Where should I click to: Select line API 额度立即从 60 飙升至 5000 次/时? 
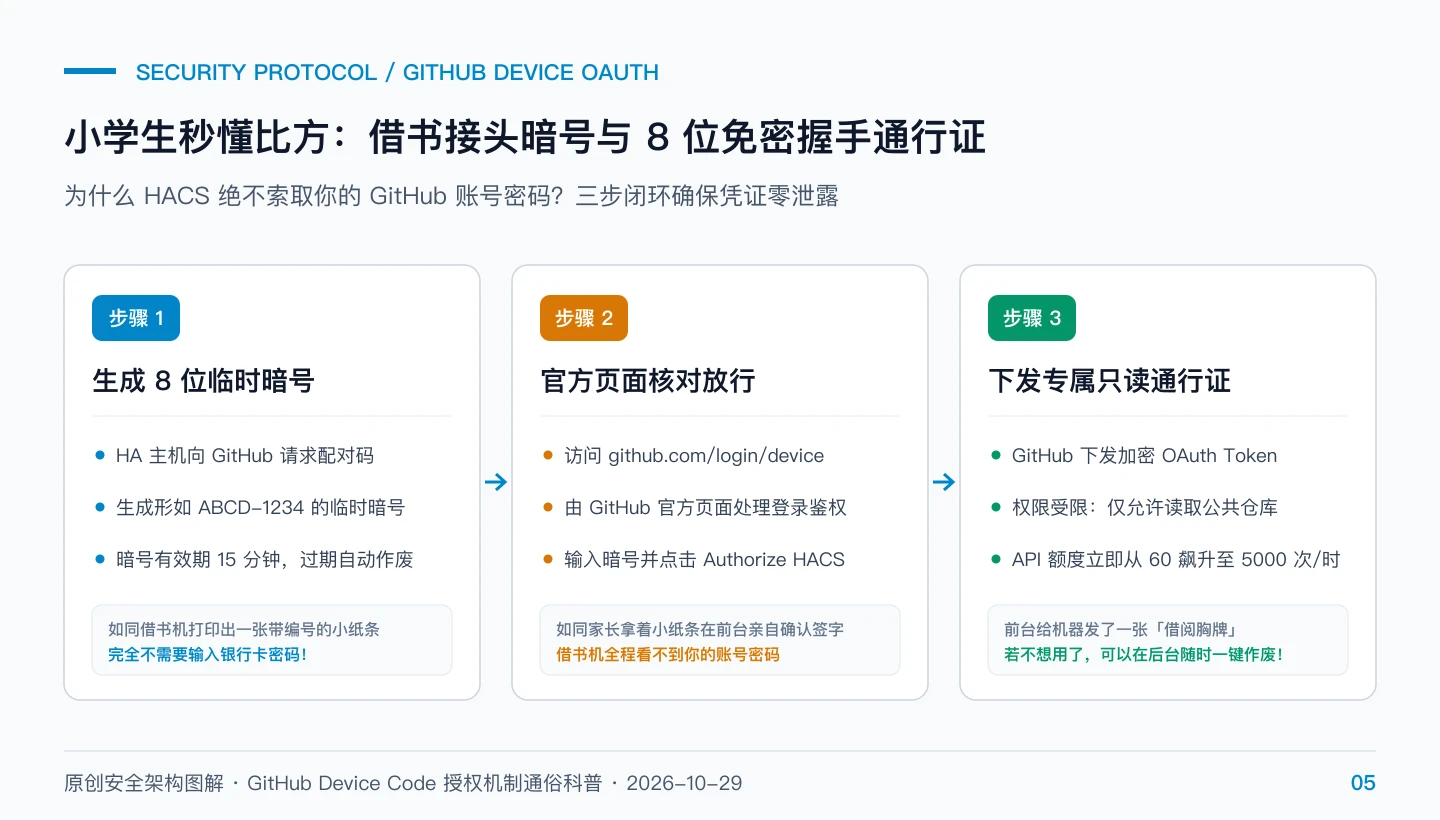click(x=1176, y=560)
